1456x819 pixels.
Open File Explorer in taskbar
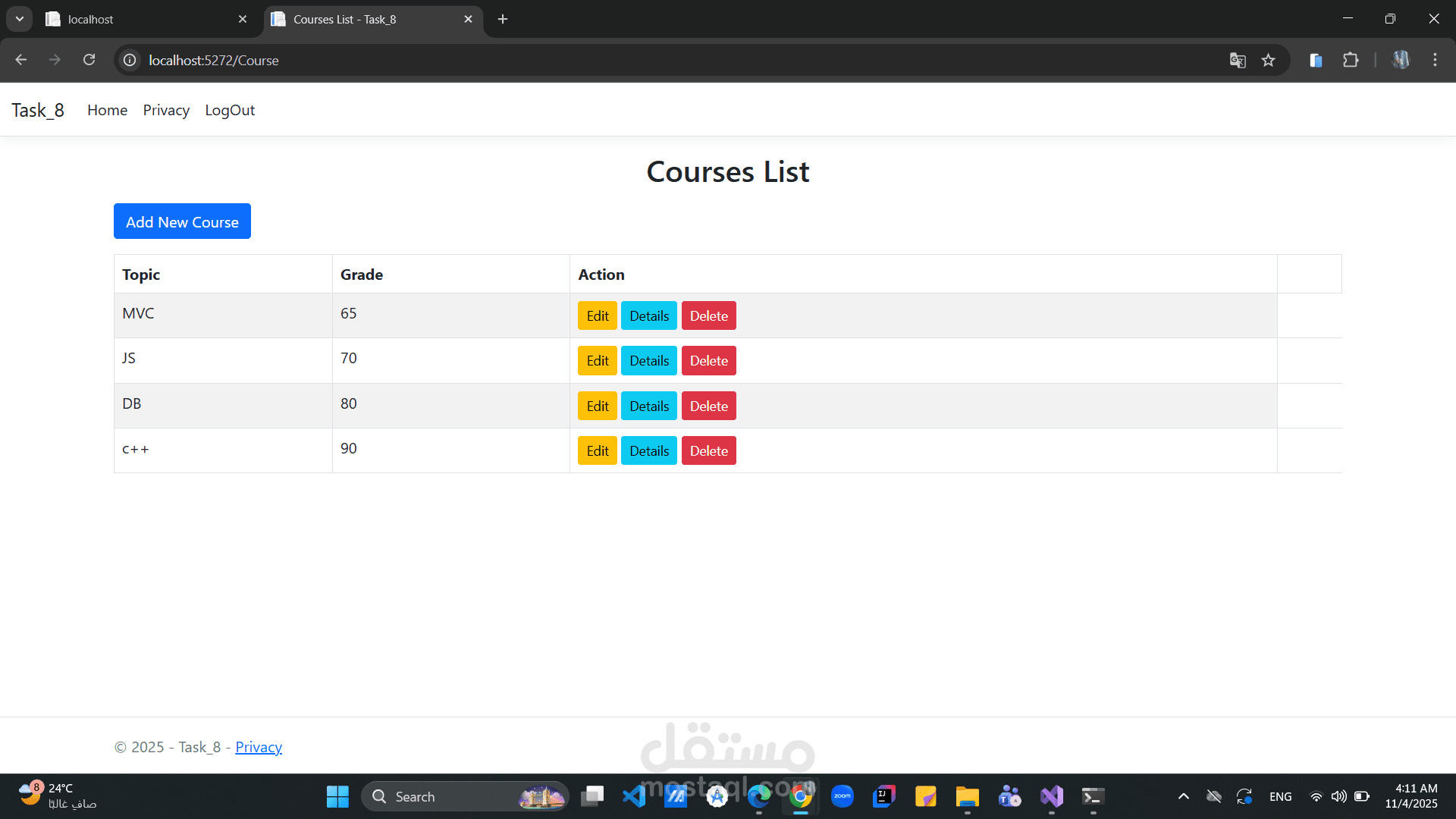967,796
